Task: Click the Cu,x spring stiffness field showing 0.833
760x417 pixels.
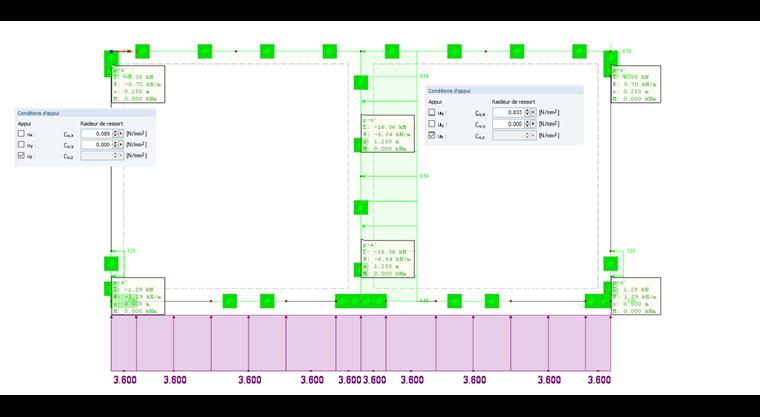Action: point(508,112)
